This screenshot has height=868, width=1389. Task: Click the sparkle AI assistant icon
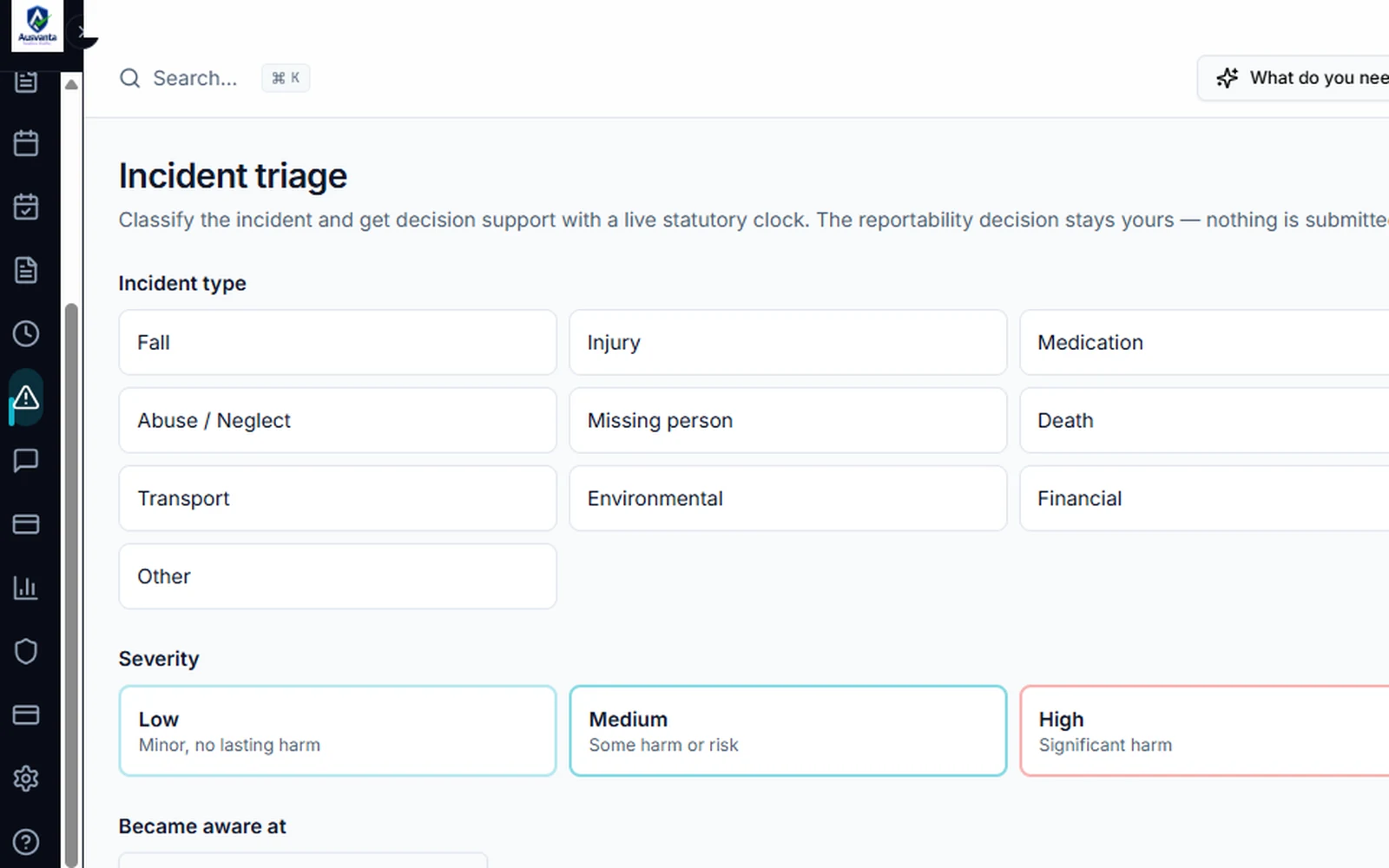1228,78
